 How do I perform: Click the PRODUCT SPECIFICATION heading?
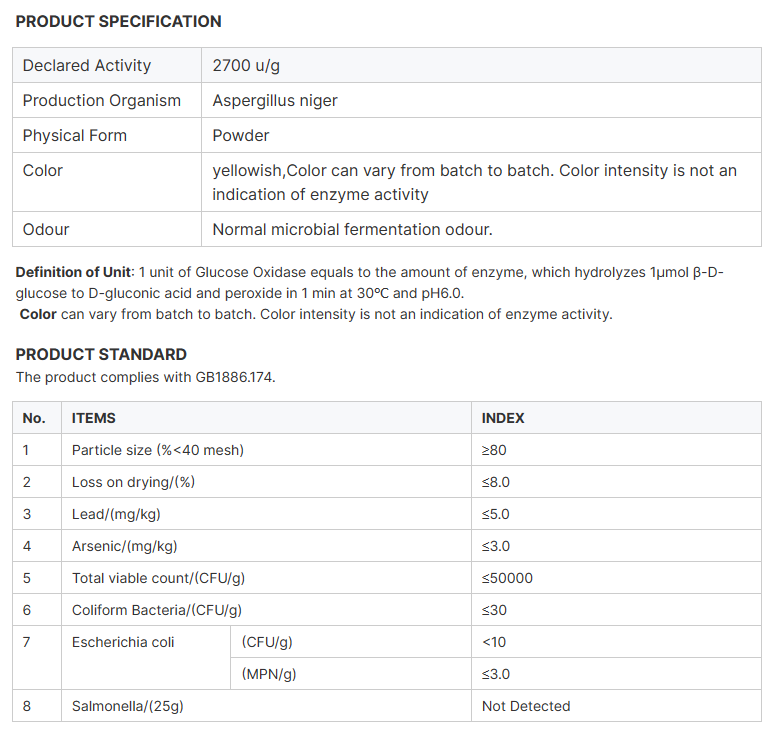click(119, 21)
